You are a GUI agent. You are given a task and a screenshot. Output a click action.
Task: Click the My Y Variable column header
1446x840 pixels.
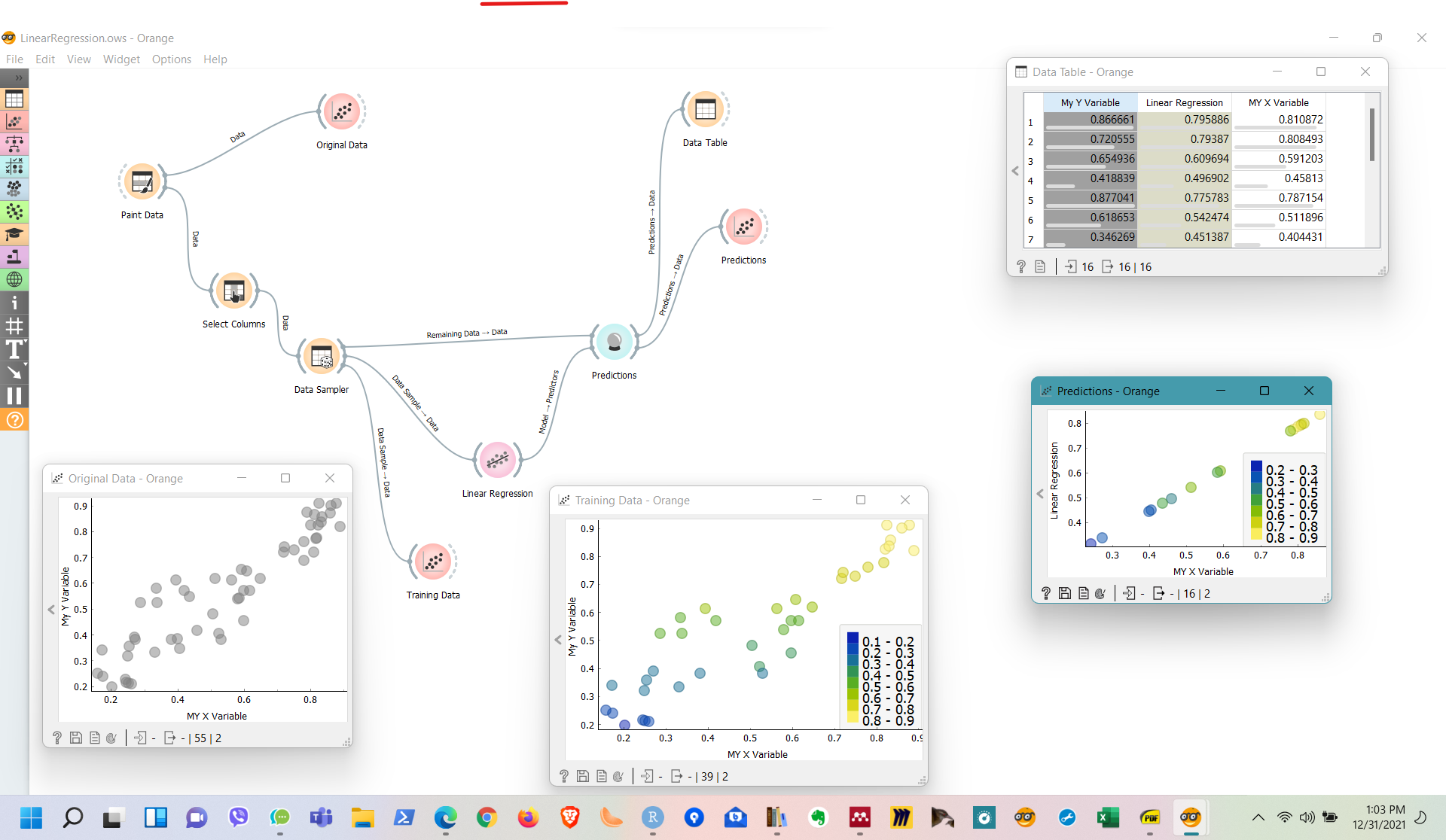coord(1090,102)
